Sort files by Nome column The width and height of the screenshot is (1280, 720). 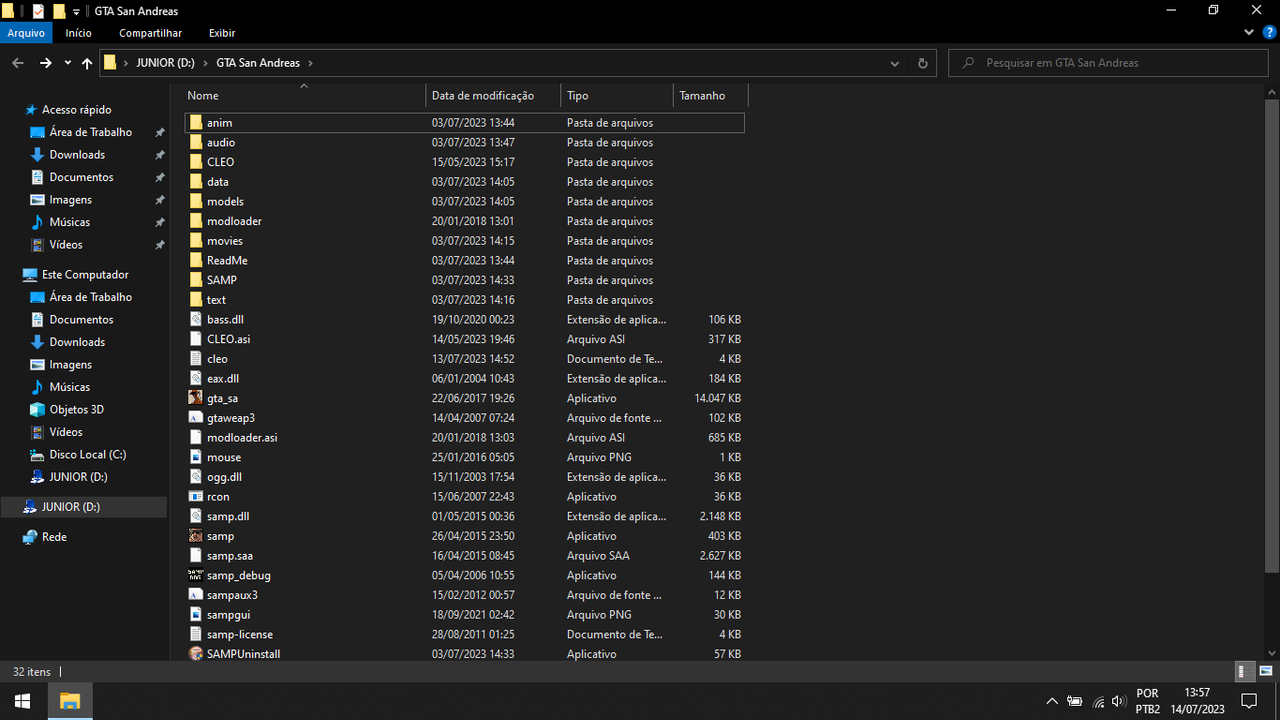pyautogui.click(x=304, y=96)
